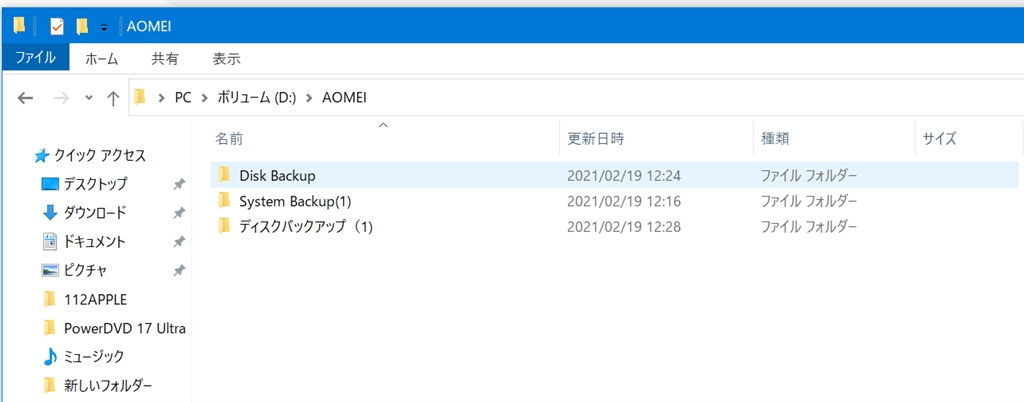1024x402 pixels.
Task: Open the Recent locations dropdown chevron
Action: pos(89,98)
